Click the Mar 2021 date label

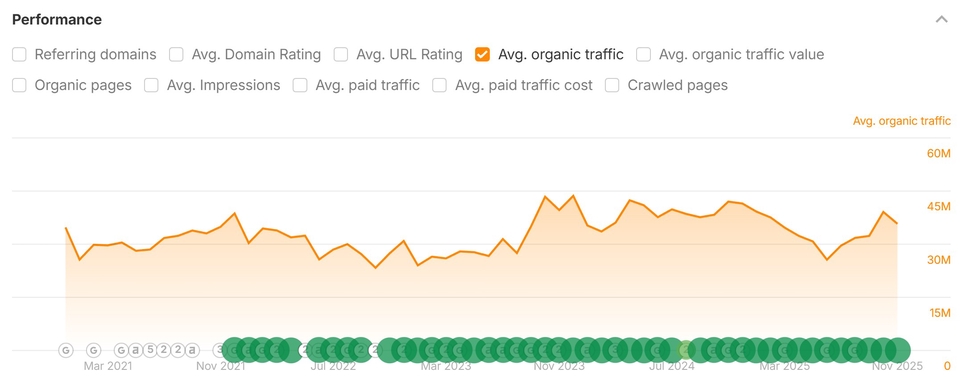tap(108, 367)
